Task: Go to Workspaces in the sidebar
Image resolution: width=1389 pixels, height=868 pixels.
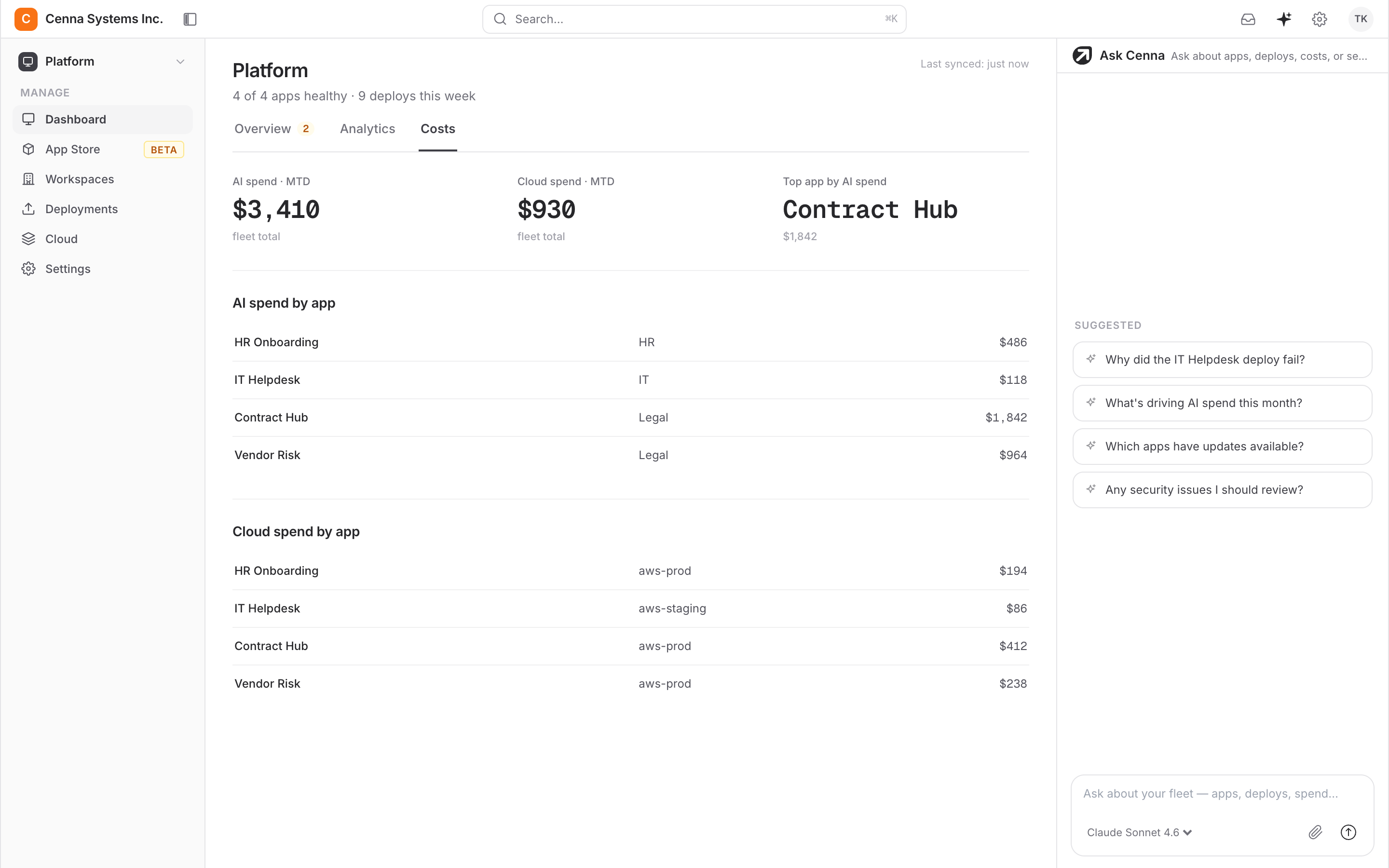Action: click(103, 179)
